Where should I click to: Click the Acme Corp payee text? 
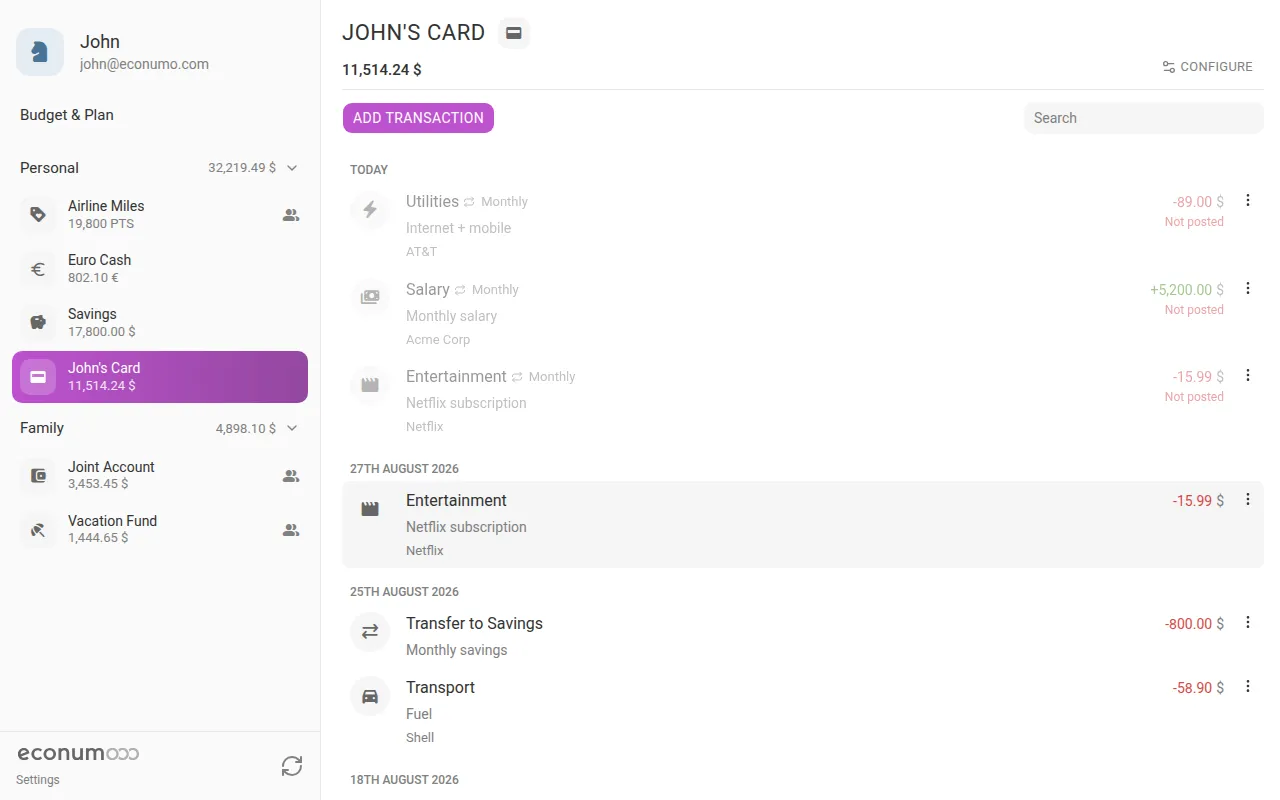pos(438,339)
